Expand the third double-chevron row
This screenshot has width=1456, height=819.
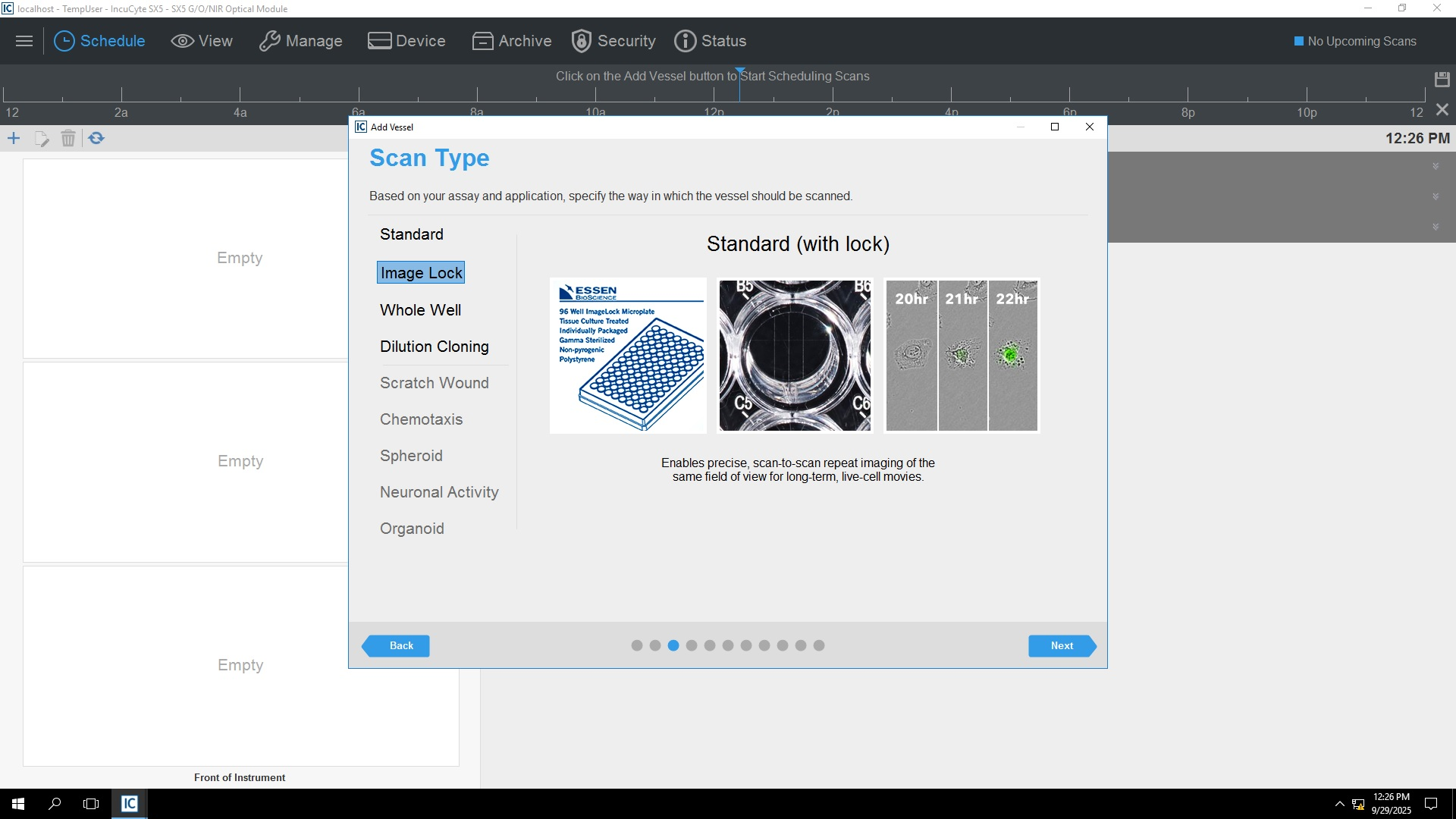[x=1435, y=227]
